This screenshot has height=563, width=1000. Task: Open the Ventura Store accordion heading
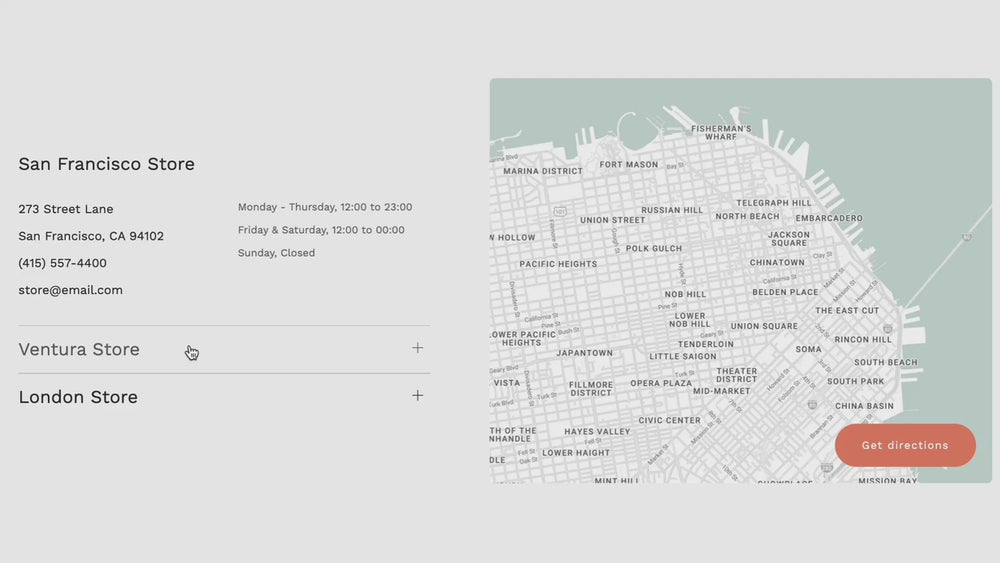click(x=79, y=349)
